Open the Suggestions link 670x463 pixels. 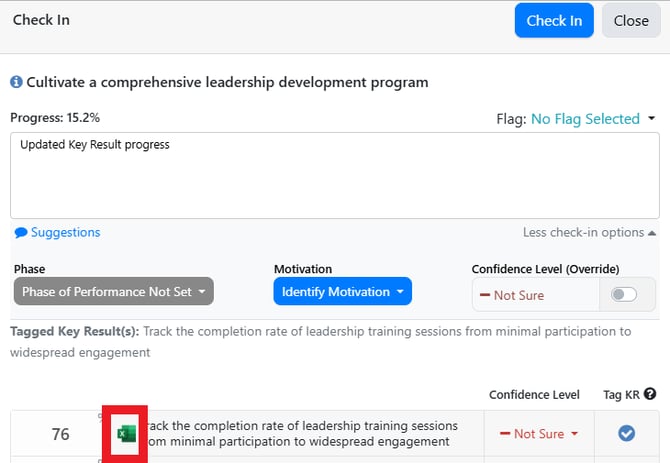[65, 233]
